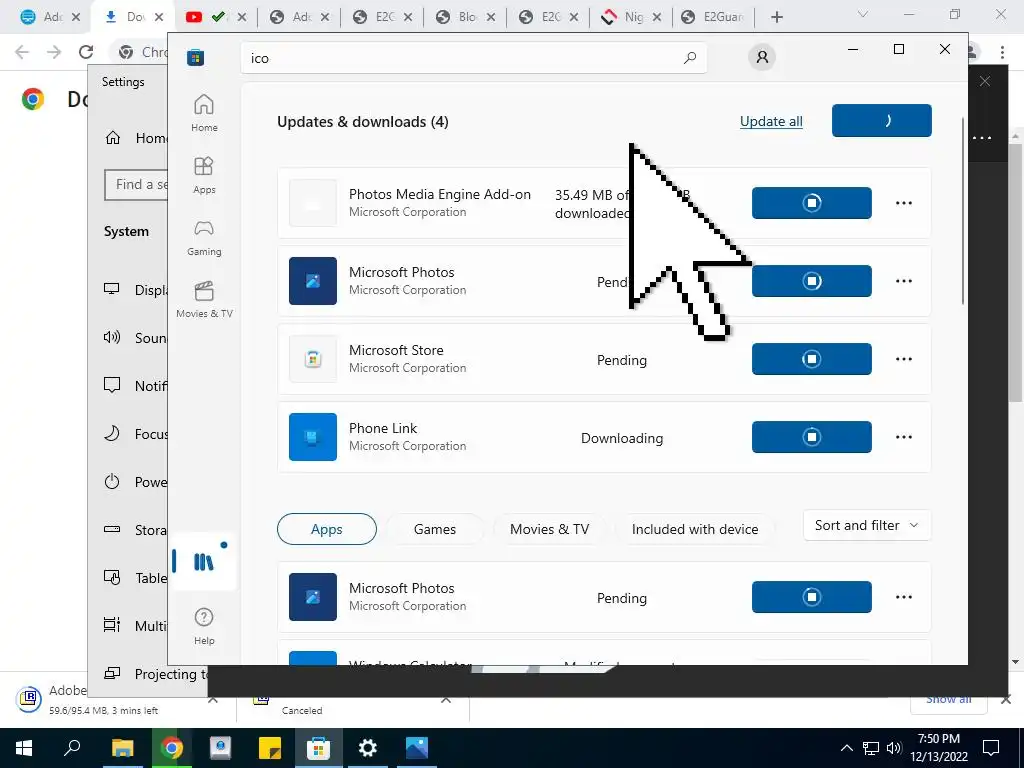Screen dimensions: 1024x768
Task: Select the Apps filter tab
Action: tap(327, 529)
